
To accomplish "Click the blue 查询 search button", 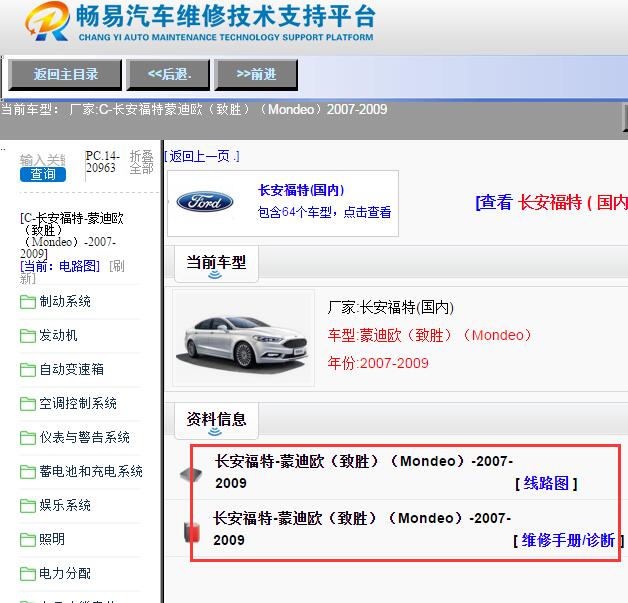I will coord(43,175).
